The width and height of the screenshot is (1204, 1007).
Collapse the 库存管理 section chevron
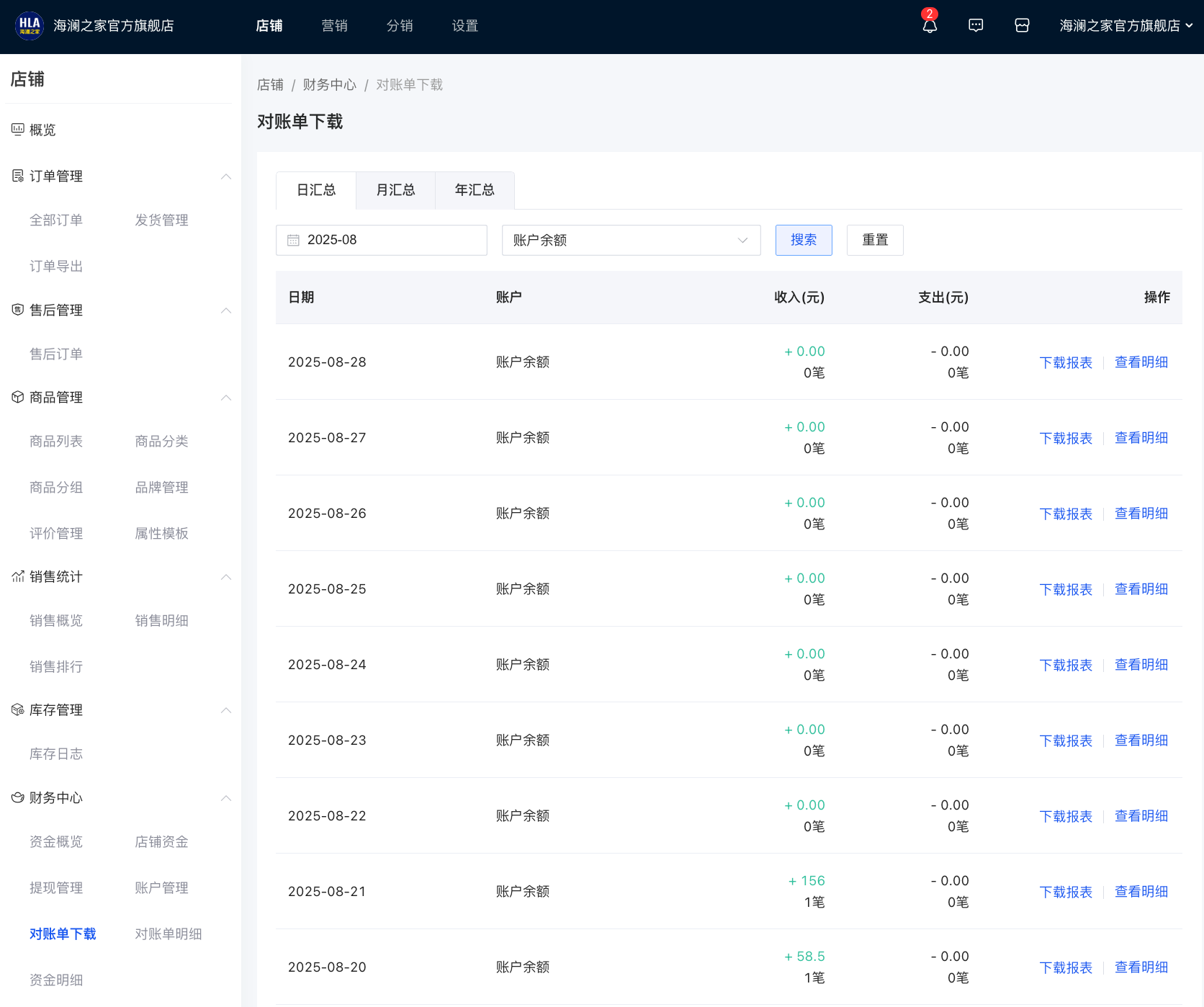point(226,710)
